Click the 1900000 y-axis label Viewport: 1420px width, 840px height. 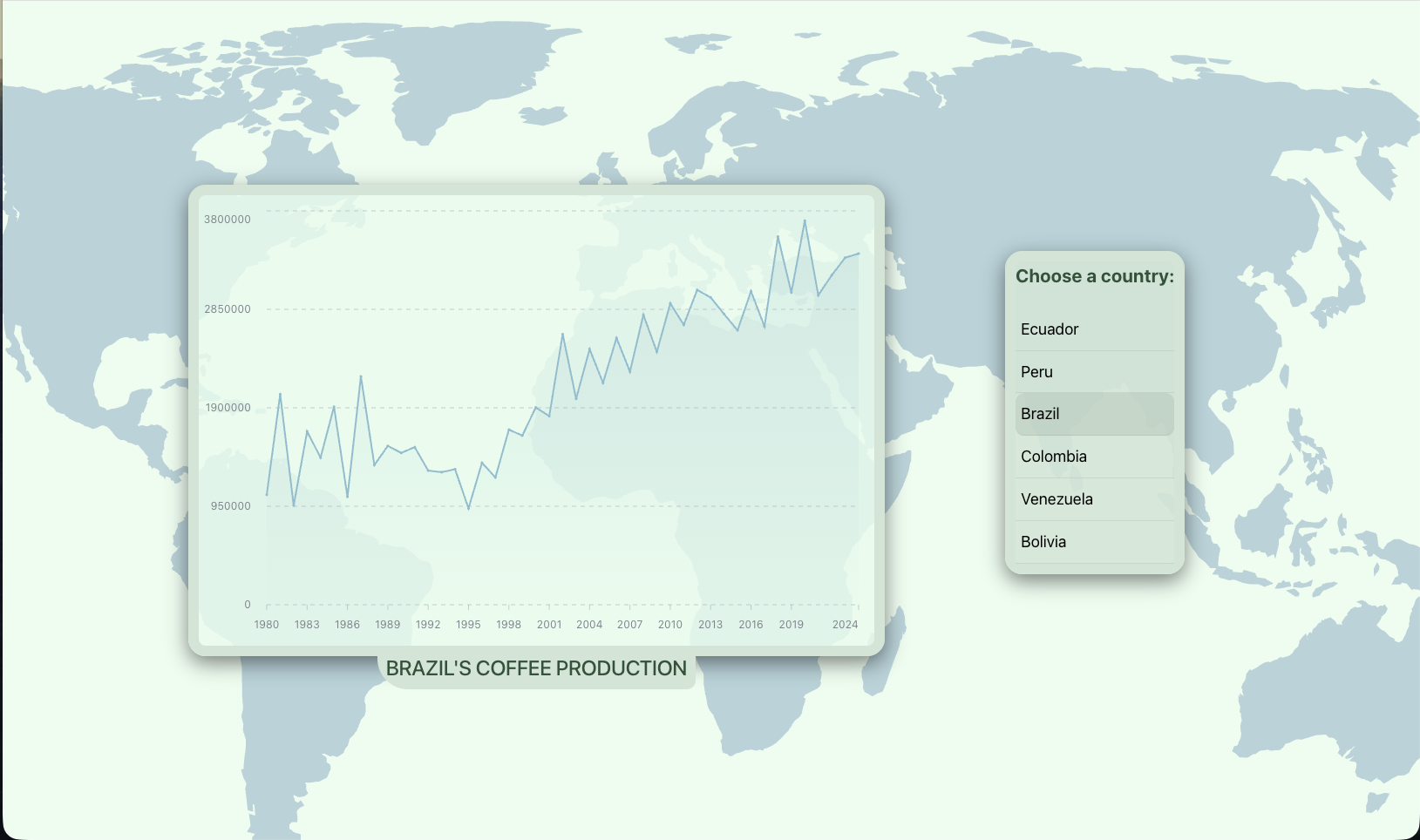(228, 408)
